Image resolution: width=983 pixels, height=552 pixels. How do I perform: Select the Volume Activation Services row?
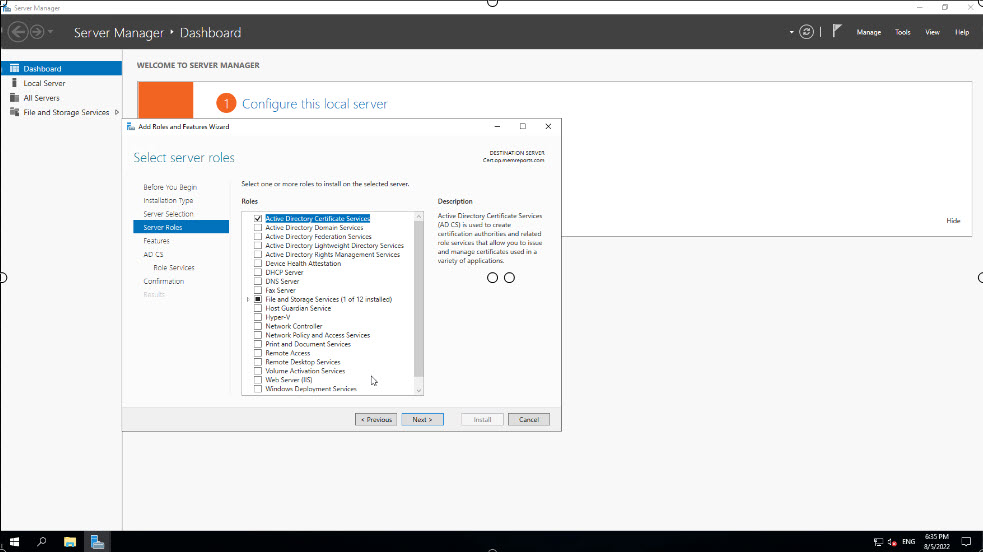coord(305,371)
